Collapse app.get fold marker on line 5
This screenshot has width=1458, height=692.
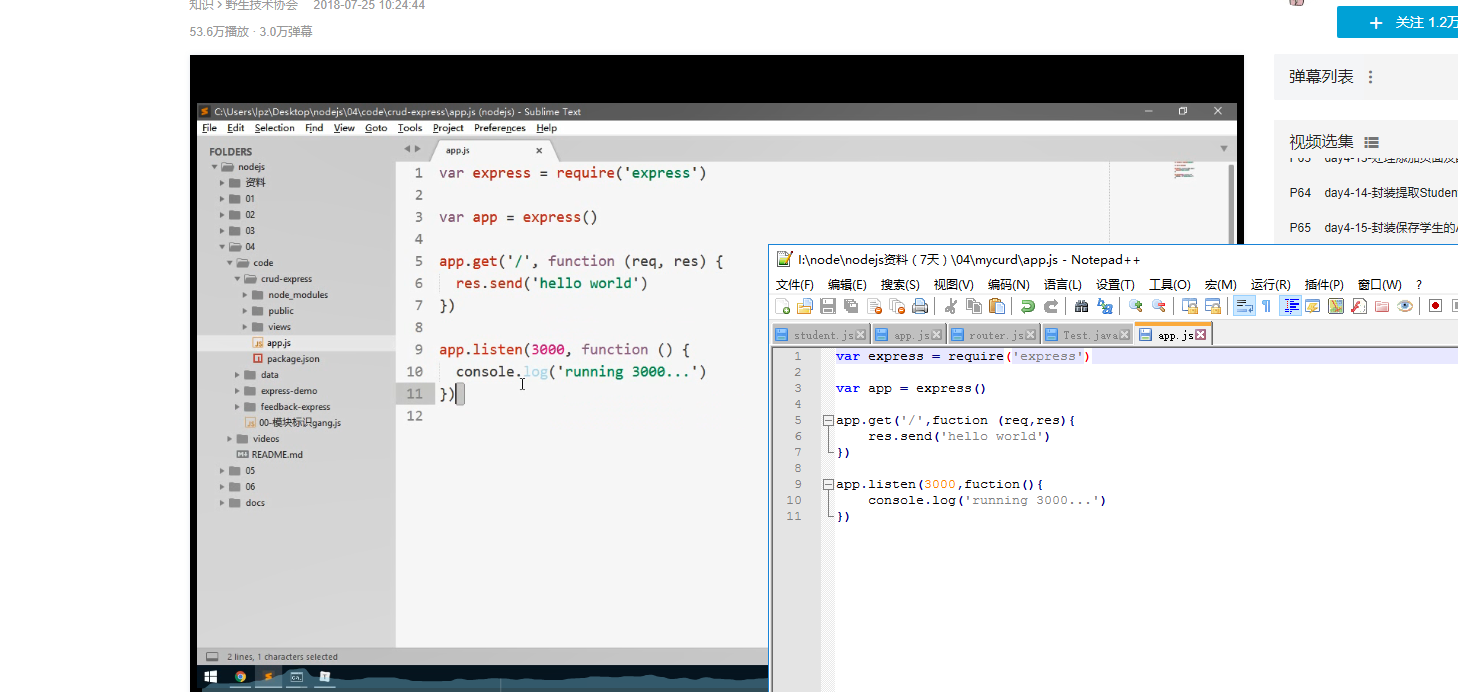(x=827, y=420)
